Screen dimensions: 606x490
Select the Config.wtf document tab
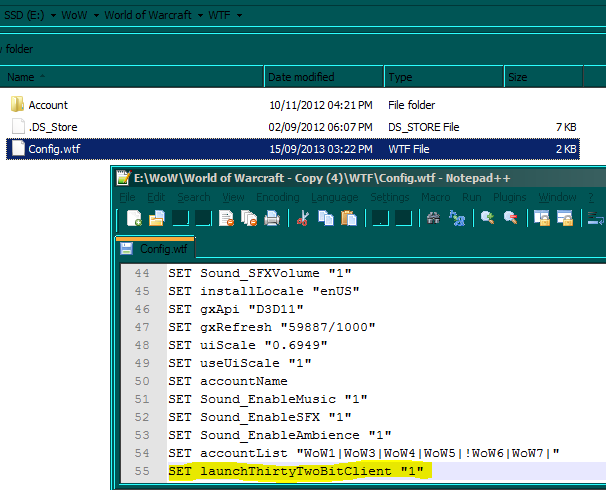pyautogui.click(x=155, y=248)
